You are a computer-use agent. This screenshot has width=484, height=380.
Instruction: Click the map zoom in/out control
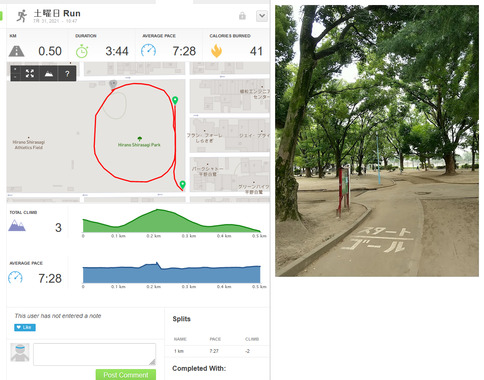[16, 74]
